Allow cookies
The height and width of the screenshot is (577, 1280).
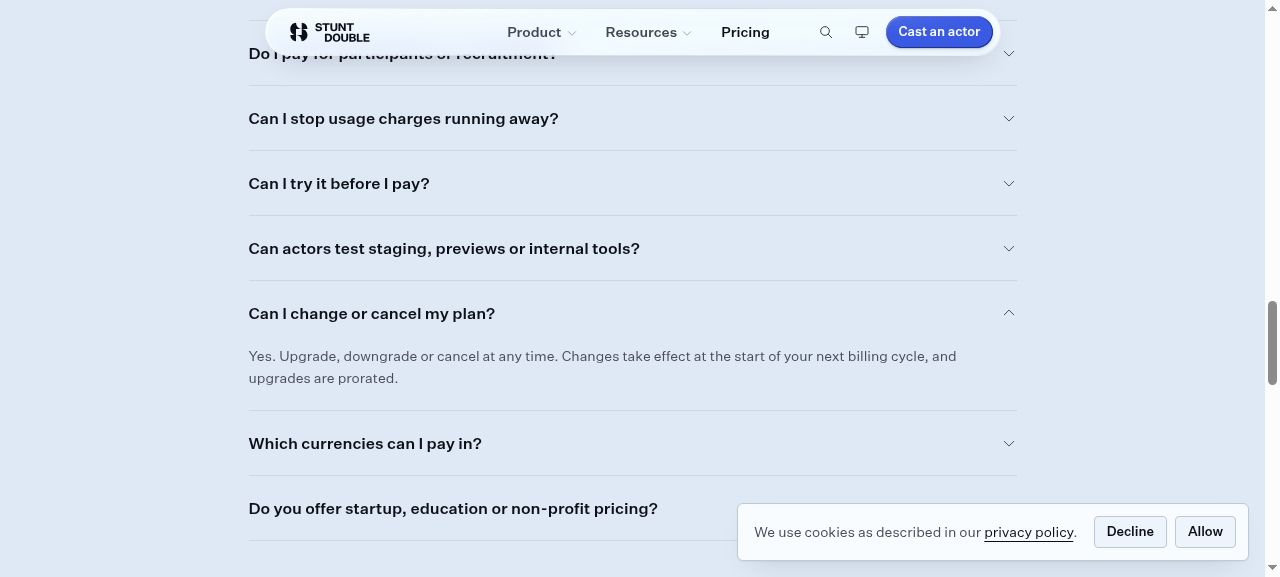pyautogui.click(x=1205, y=531)
